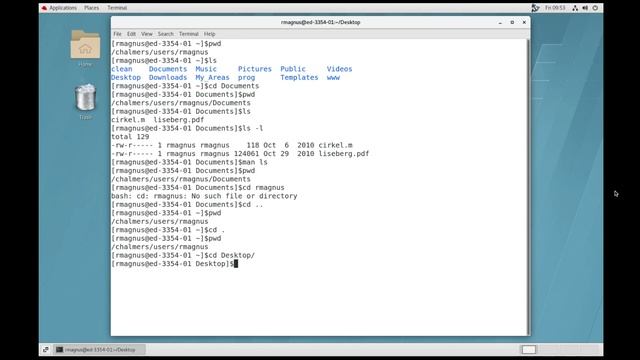
Task: Open the Home folder desktop icon
Action: (x=85, y=48)
